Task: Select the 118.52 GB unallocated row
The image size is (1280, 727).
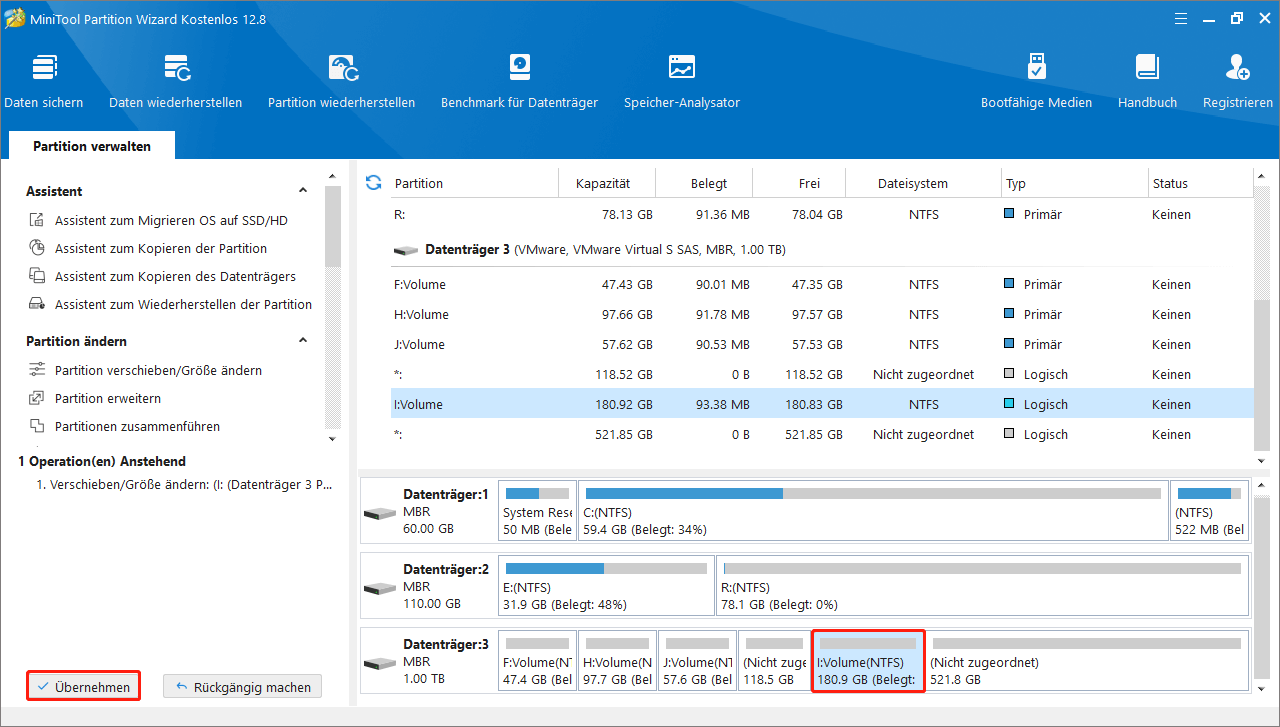Action: click(820, 375)
